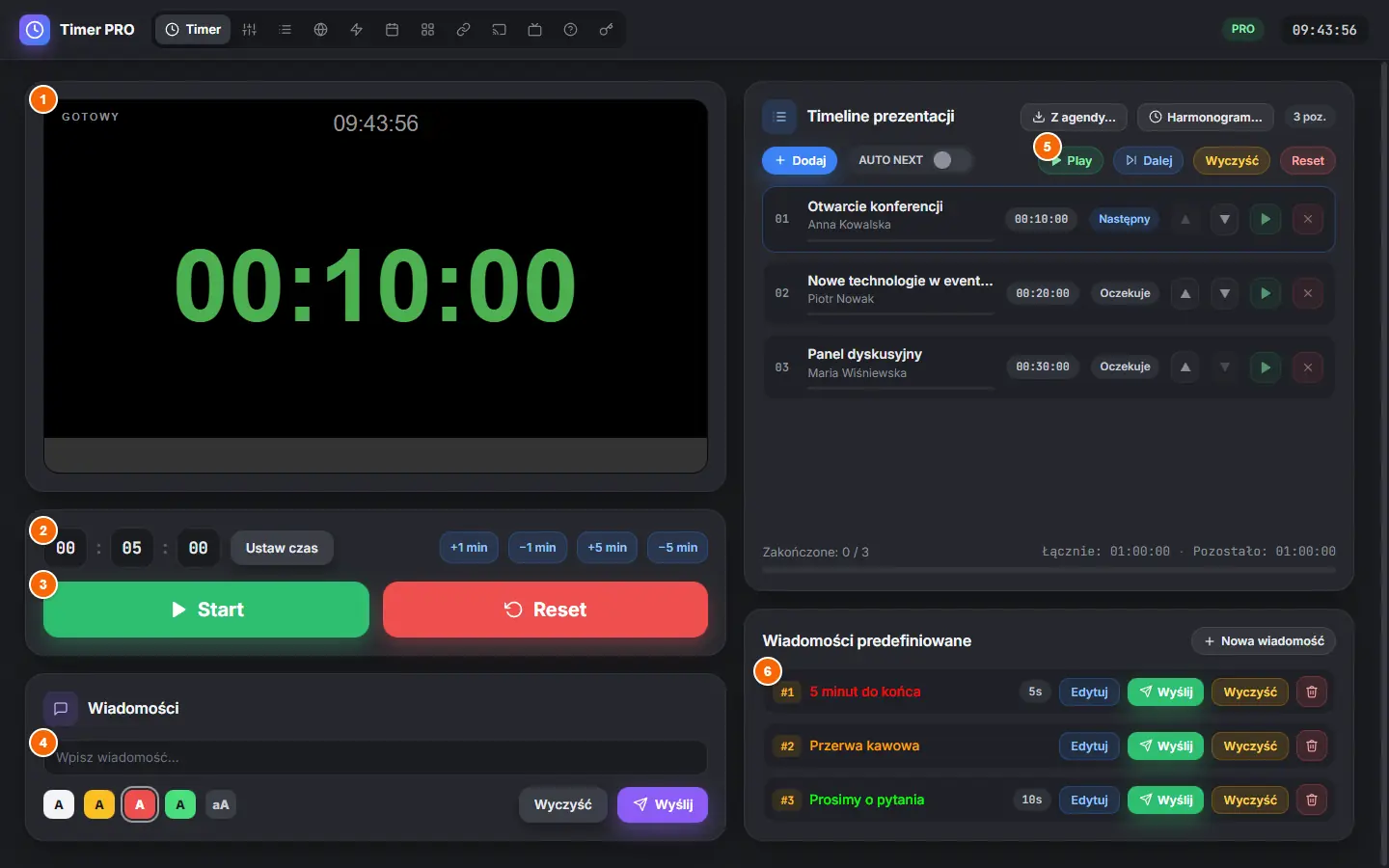The height and width of the screenshot is (868, 1389).
Task: Select the yellow message color swatch
Action: pyautogui.click(x=99, y=804)
